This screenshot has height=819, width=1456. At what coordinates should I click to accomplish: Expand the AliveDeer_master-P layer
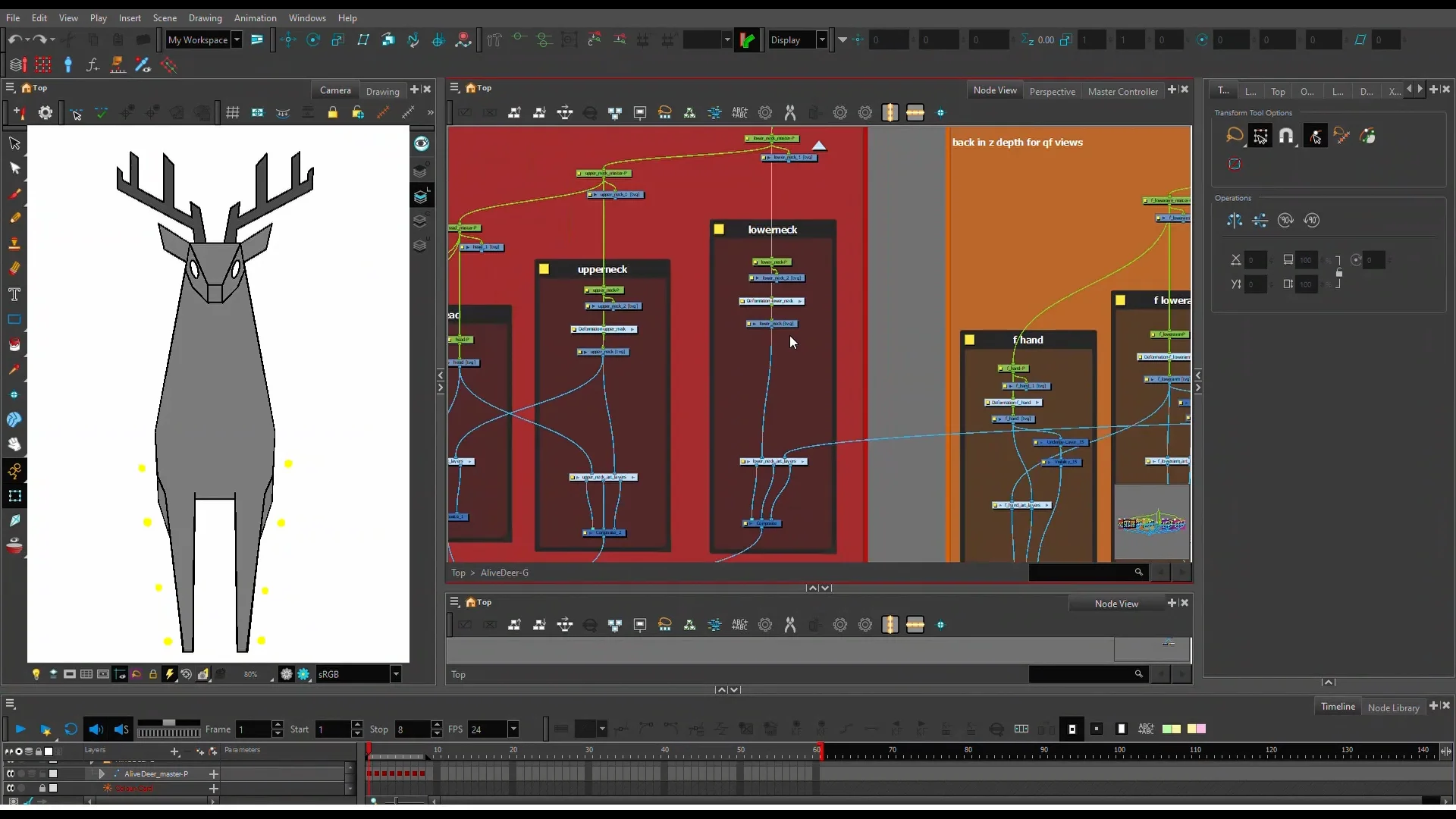102,773
